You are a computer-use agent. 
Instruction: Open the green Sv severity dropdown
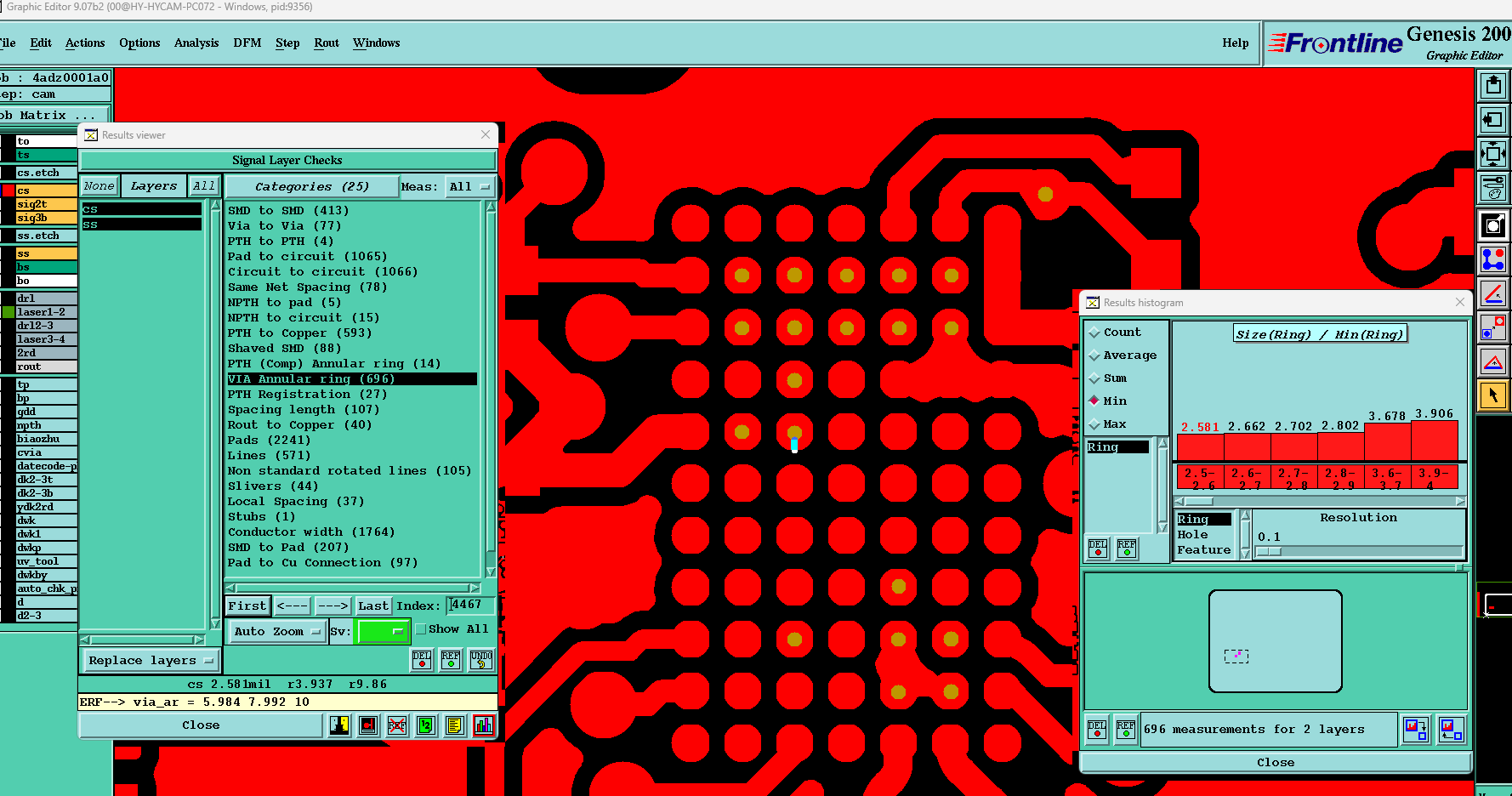click(383, 632)
